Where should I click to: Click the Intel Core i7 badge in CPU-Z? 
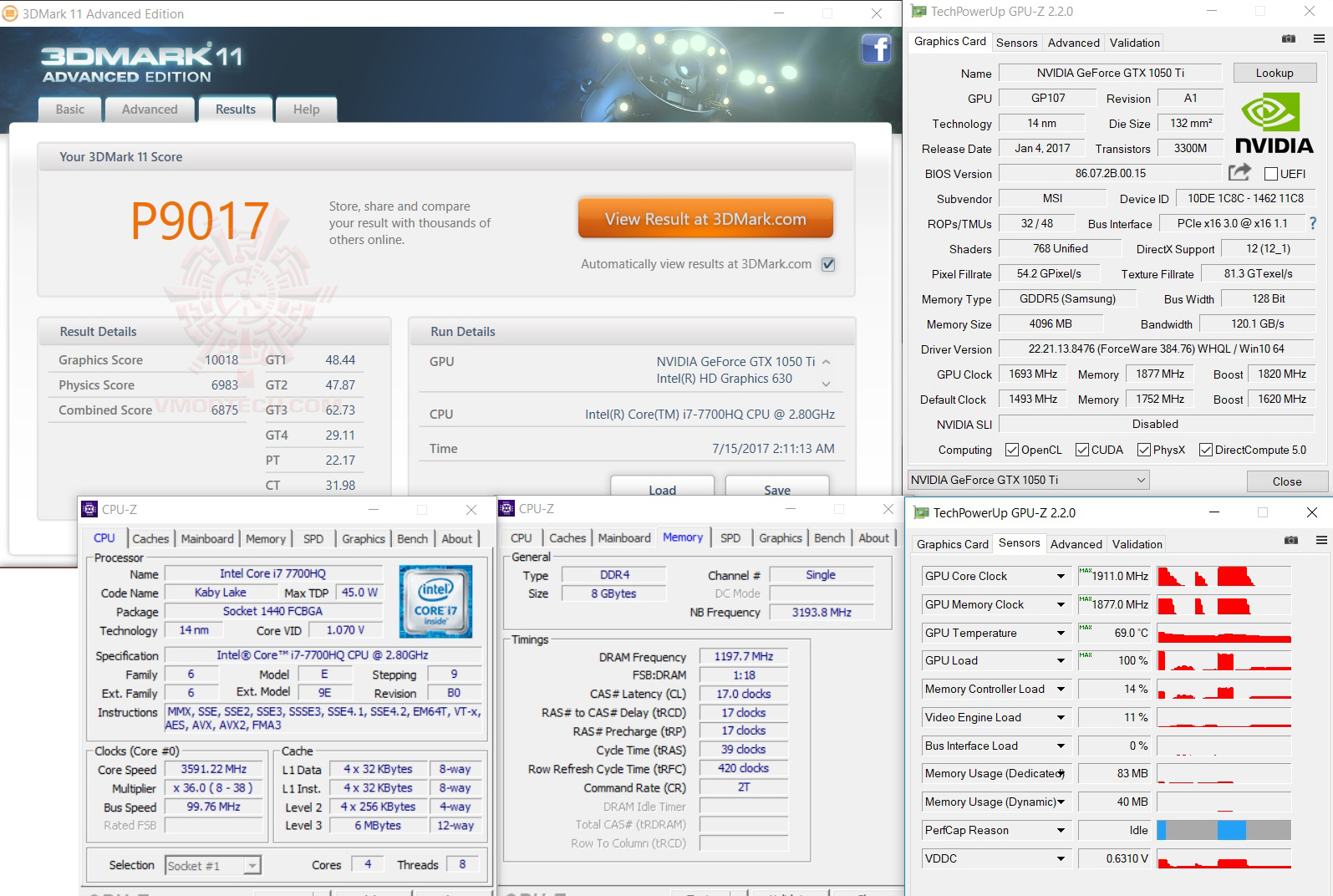point(435,601)
